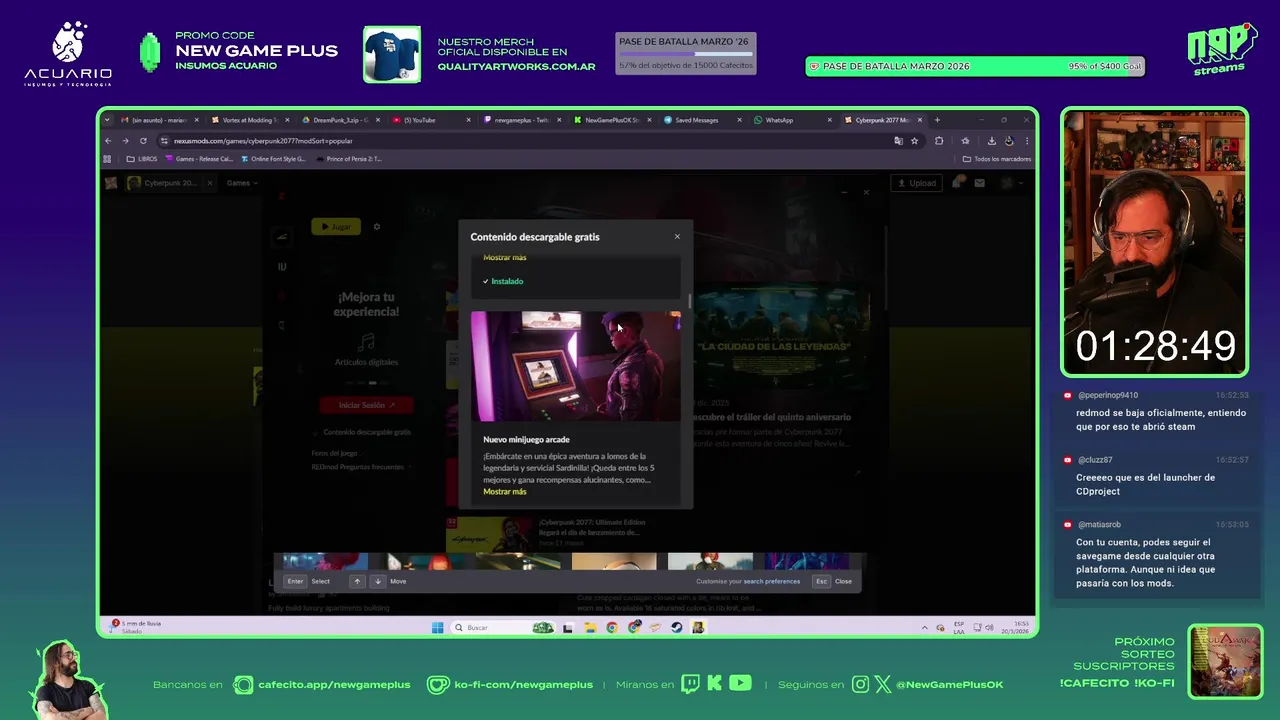Open a new browser tab with plus
Screen dimensions: 1280x720
click(x=937, y=120)
